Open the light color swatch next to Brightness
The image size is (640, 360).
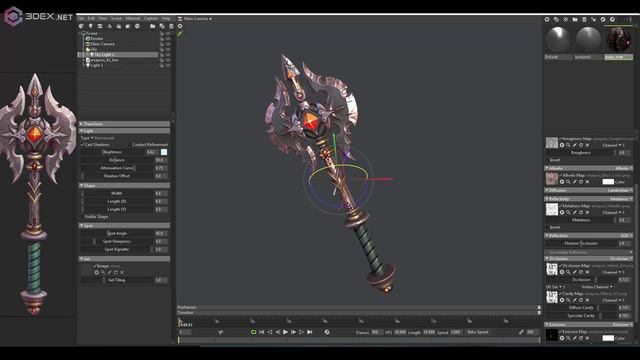point(164,152)
